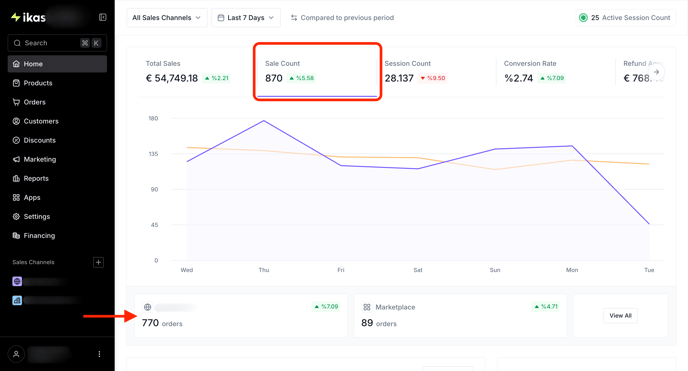Click the Apps grid icon
Viewport: 688px width, 371px height.
[x=16, y=197]
